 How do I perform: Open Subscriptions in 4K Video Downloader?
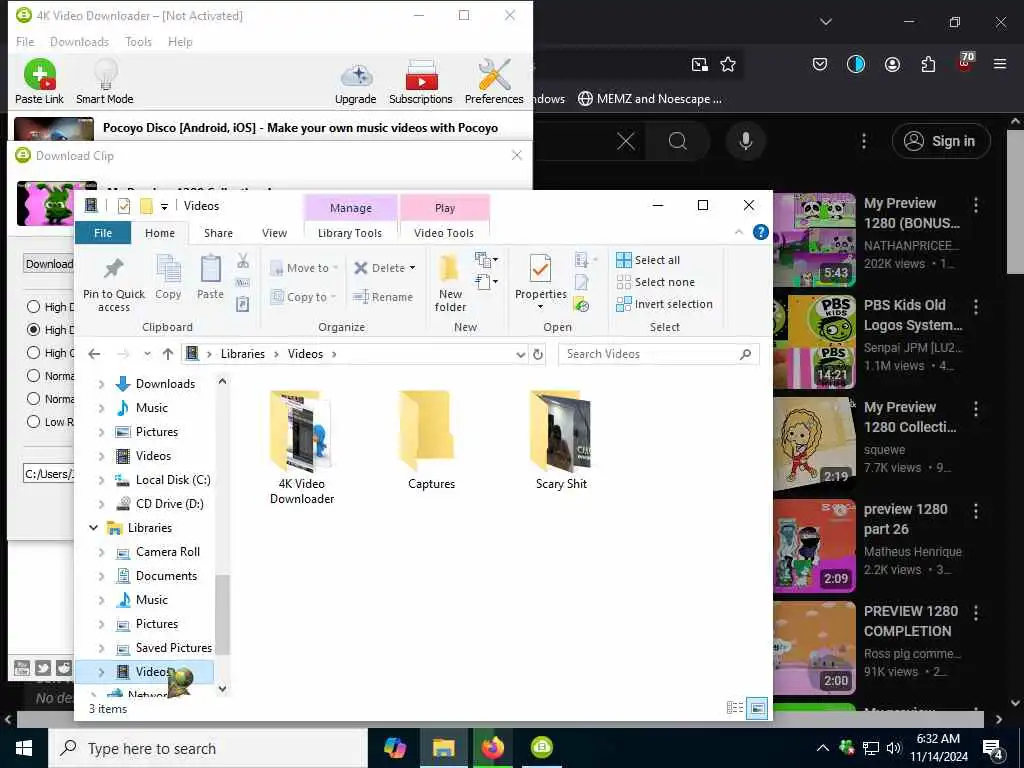(421, 82)
